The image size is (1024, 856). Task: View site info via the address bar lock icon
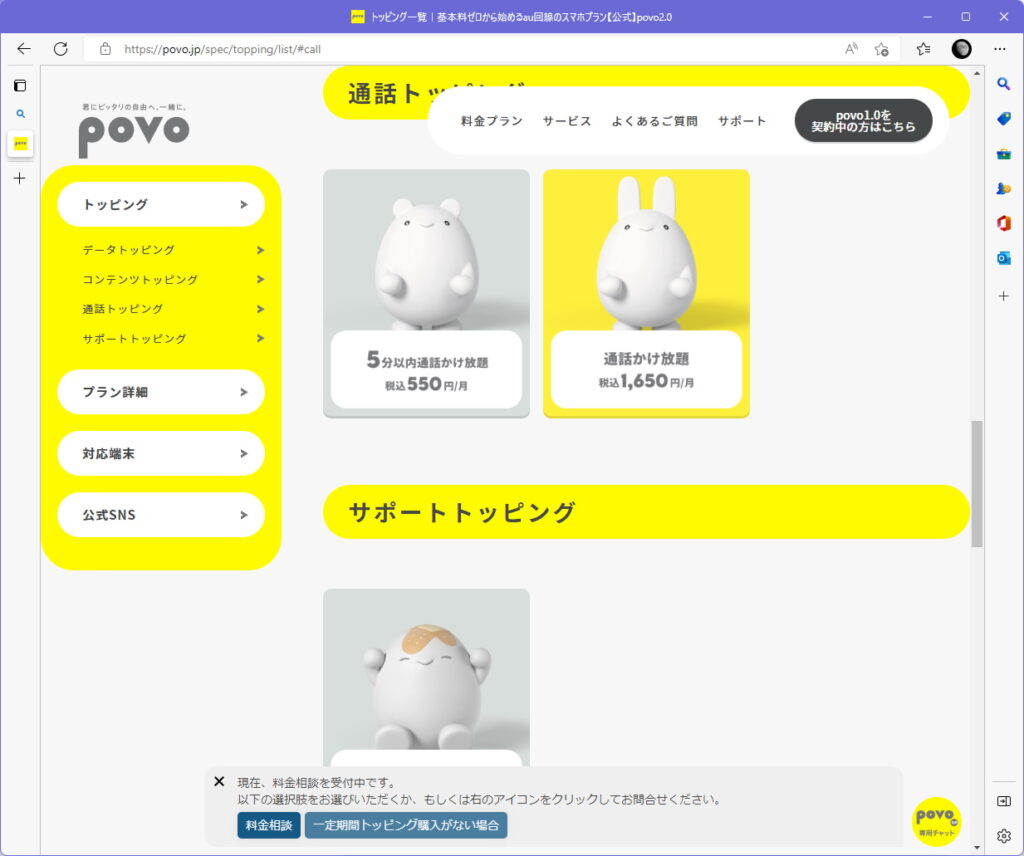pyautogui.click(x=105, y=49)
